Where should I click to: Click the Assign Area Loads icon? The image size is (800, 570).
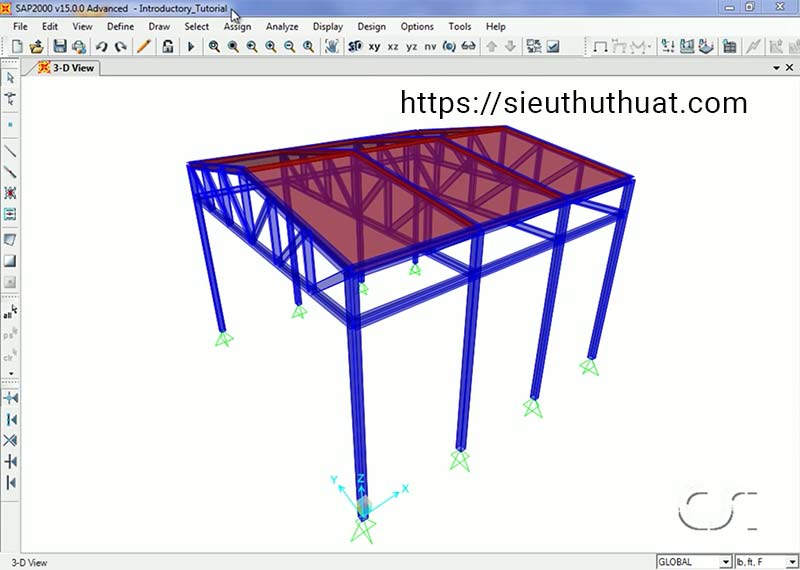pyautogui.click(x=706, y=47)
